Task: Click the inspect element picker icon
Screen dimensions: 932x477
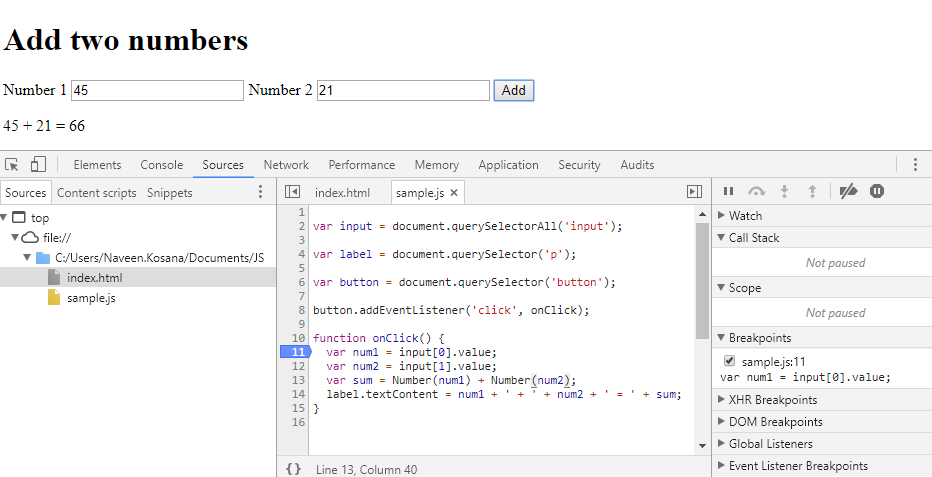Action: tap(12, 165)
